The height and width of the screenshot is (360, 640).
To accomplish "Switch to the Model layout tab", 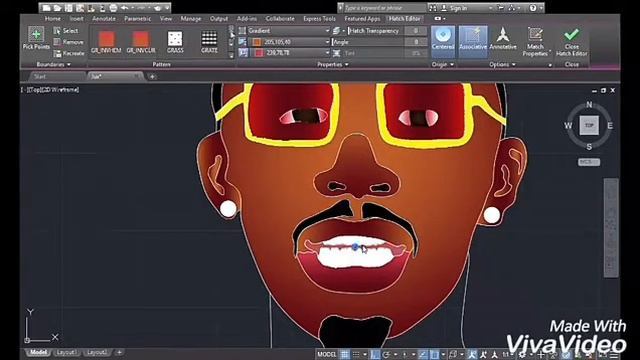I will [x=38, y=352].
